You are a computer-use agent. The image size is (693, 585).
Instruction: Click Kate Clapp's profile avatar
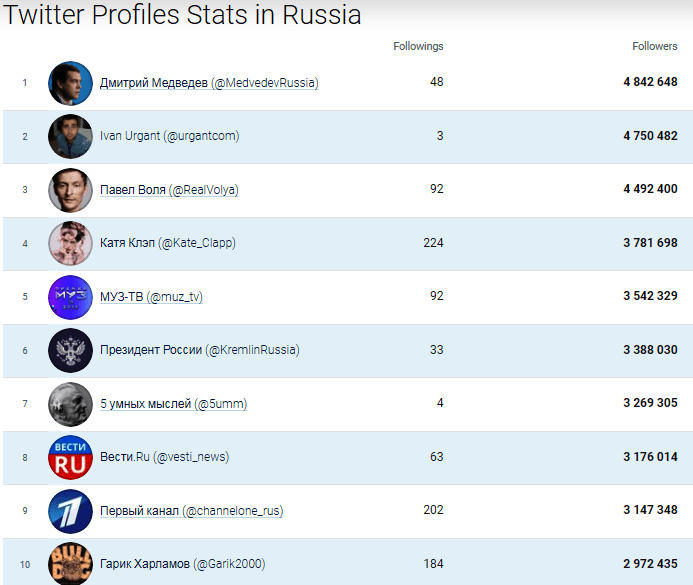point(70,244)
